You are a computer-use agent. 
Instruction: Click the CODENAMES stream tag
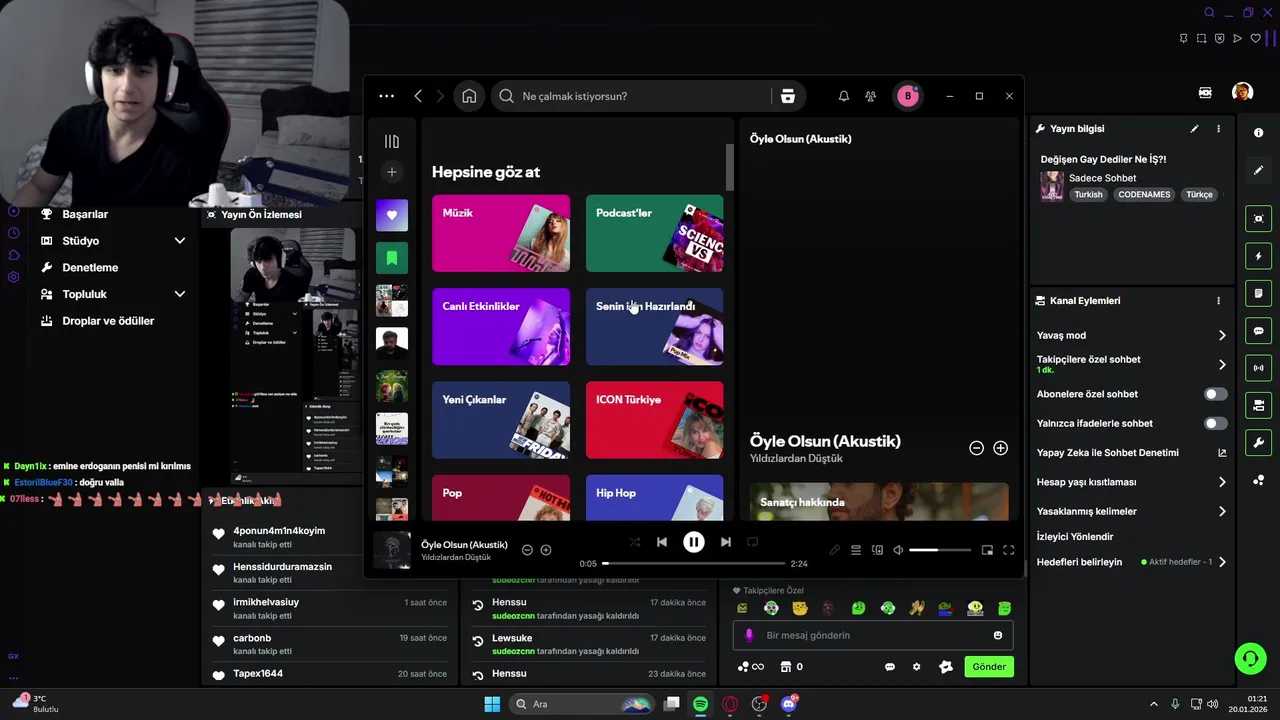(1144, 195)
